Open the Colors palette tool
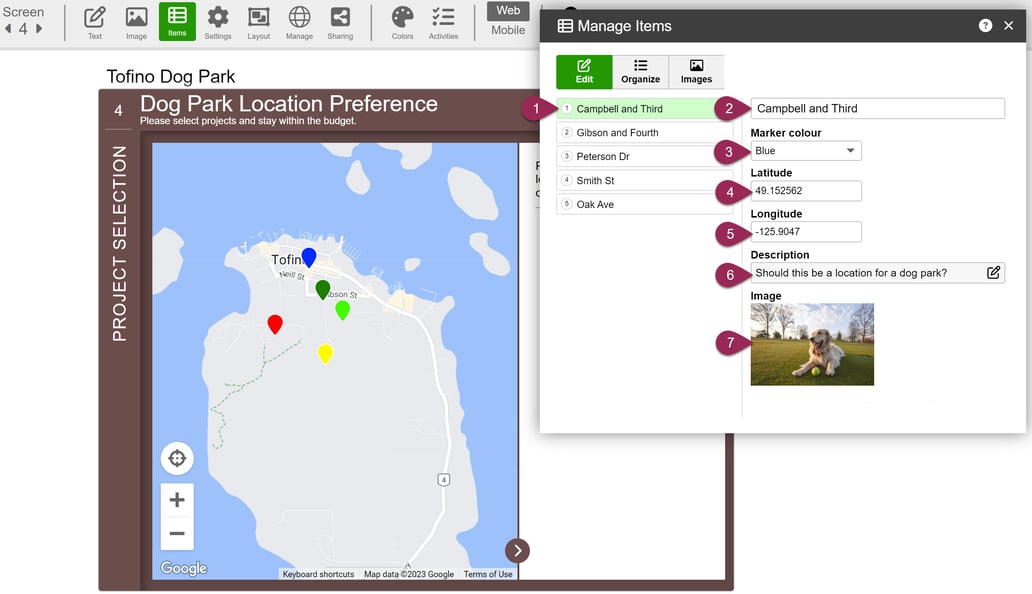Screen dimensions: 1032x594 (x=402, y=22)
